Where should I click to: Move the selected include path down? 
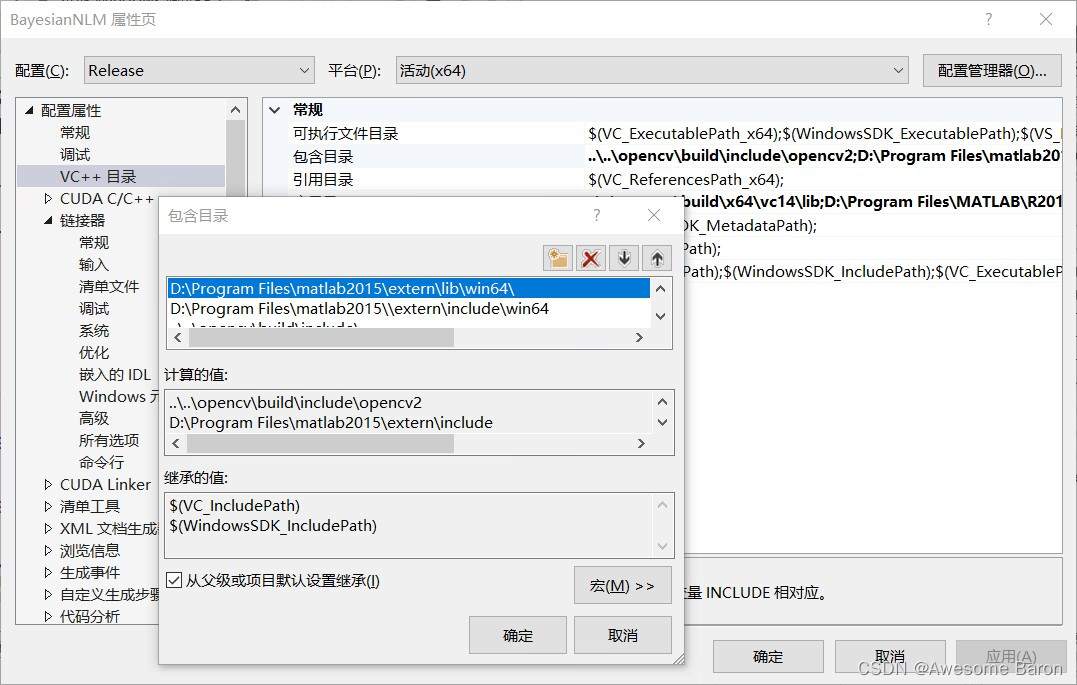623,257
